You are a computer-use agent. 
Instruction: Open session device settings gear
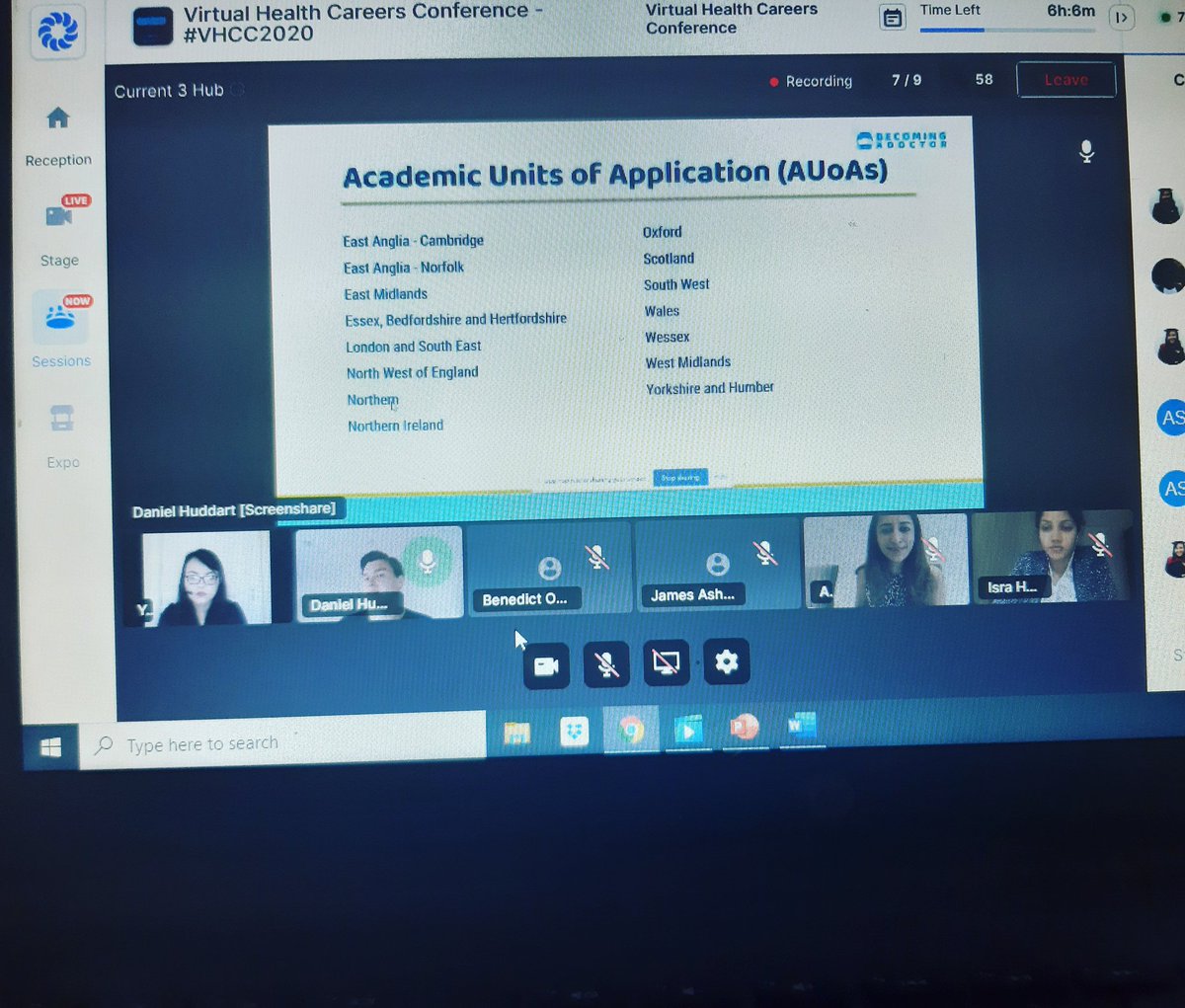727,660
